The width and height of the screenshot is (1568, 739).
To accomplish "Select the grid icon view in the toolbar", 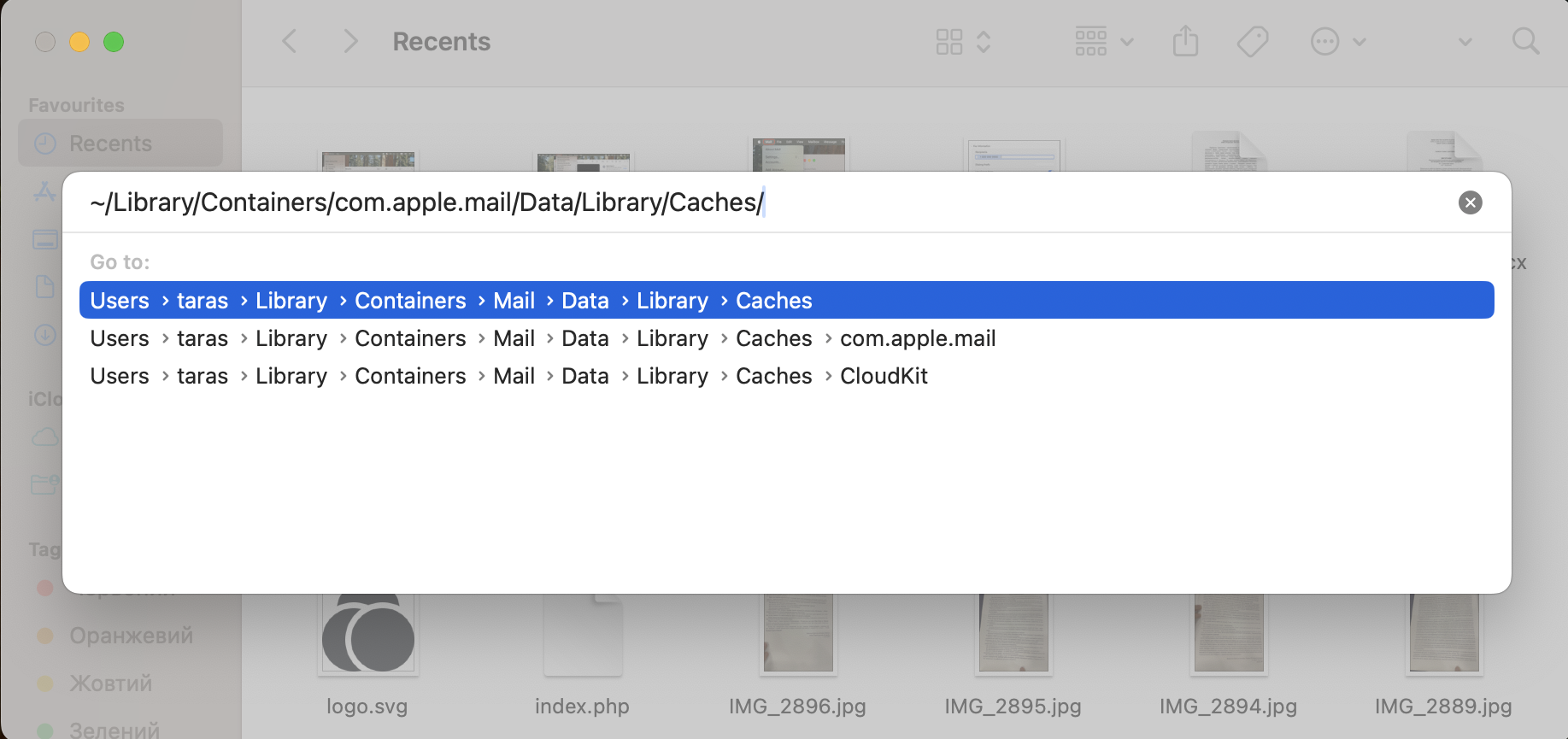I will (948, 40).
